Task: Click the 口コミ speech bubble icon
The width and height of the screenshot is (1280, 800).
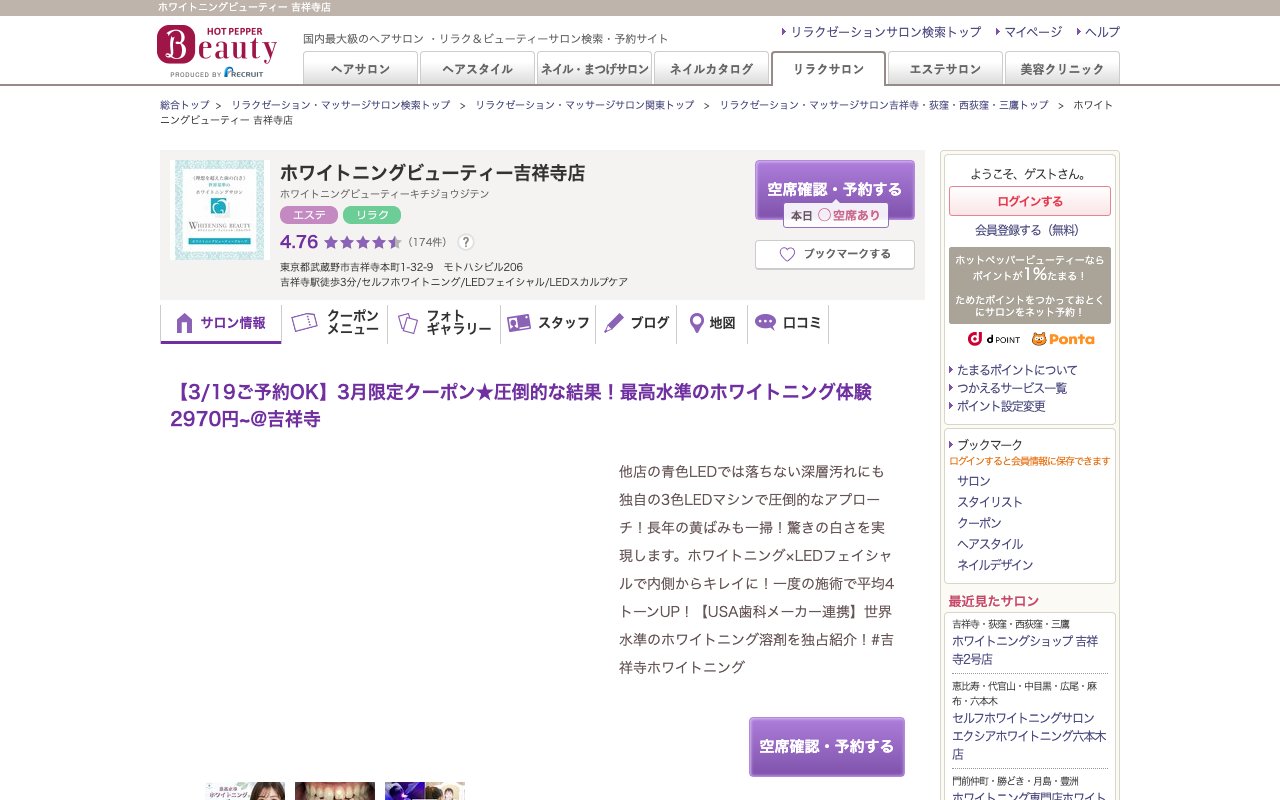Action: click(x=765, y=322)
